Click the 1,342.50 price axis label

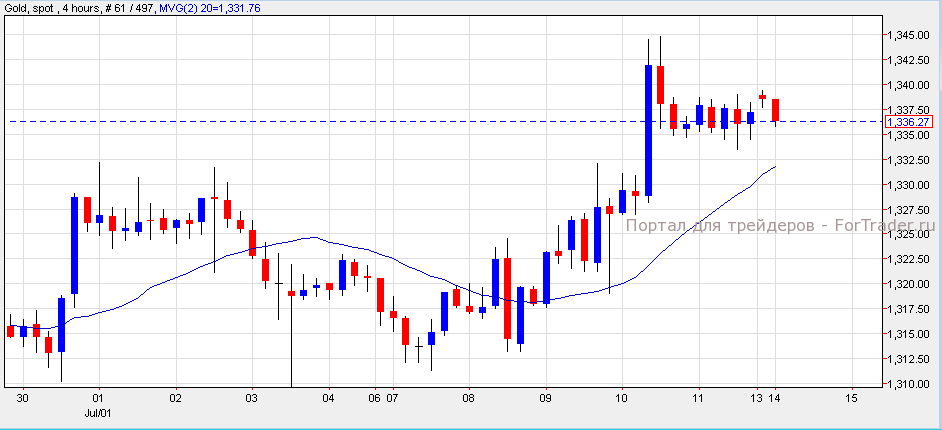[x=909, y=60]
